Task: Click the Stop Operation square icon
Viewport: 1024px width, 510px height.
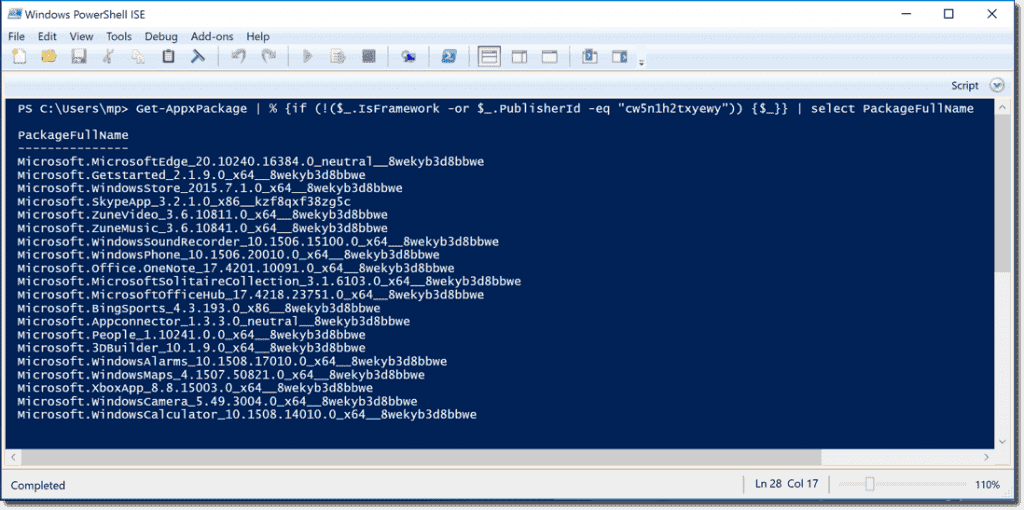Action: pos(368,57)
